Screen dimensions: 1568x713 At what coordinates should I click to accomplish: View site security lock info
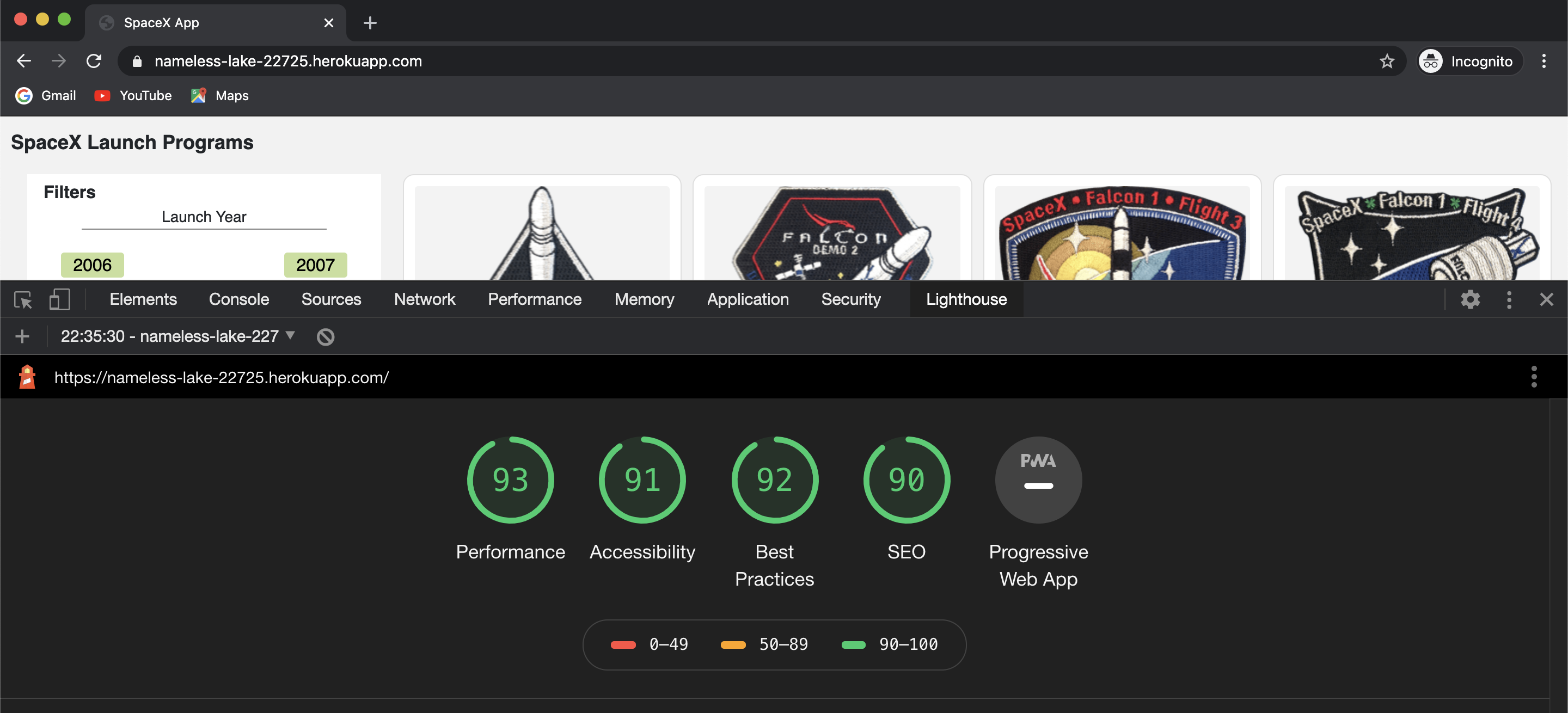coord(137,62)
